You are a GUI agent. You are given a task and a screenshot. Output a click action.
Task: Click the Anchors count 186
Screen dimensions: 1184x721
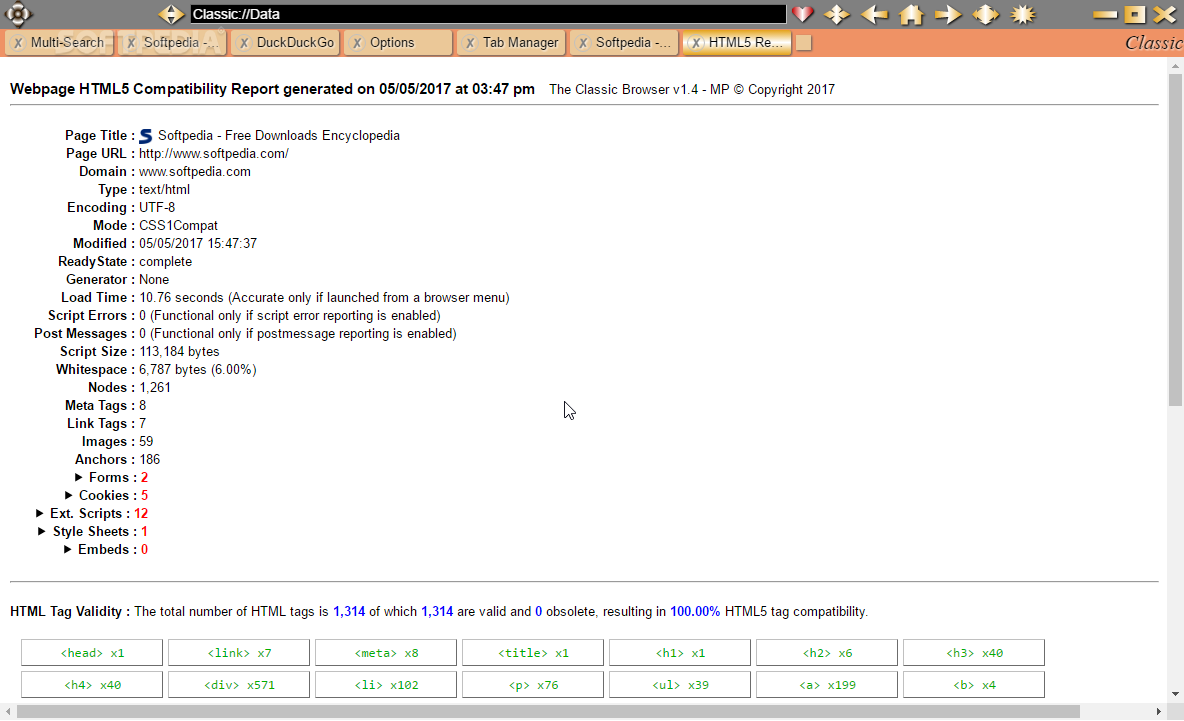tap(150, 460)
